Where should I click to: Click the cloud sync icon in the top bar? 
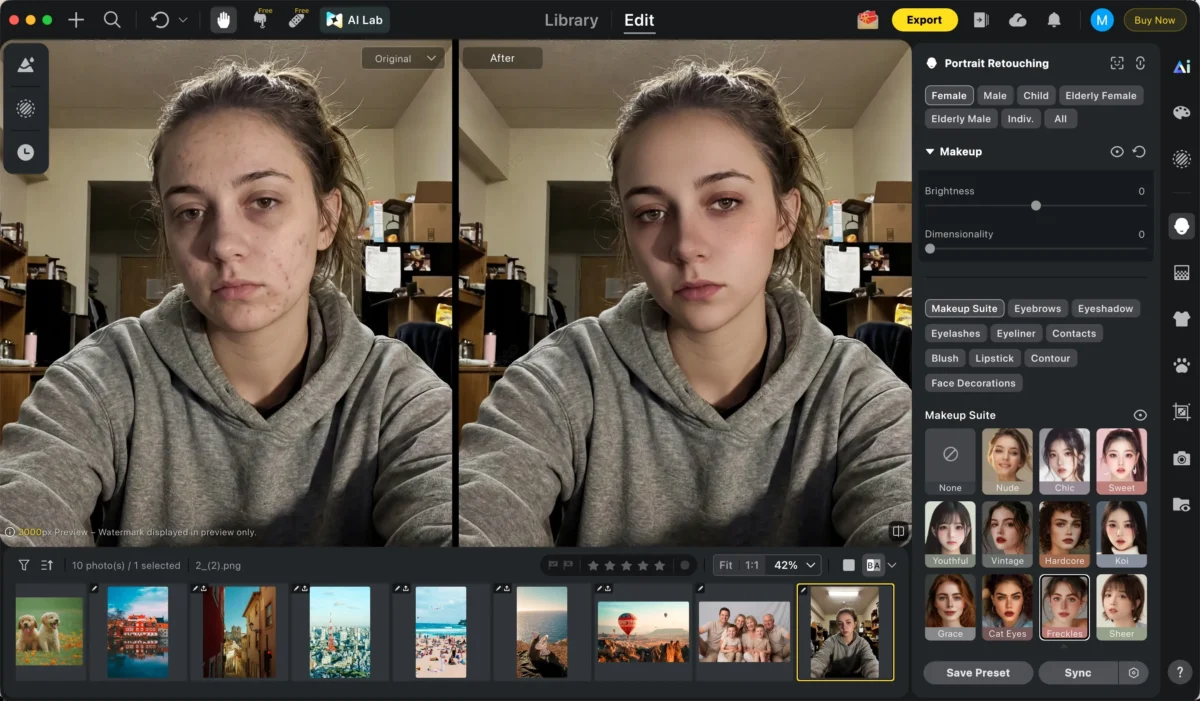pyautogui.click(x=1020, y=19)
